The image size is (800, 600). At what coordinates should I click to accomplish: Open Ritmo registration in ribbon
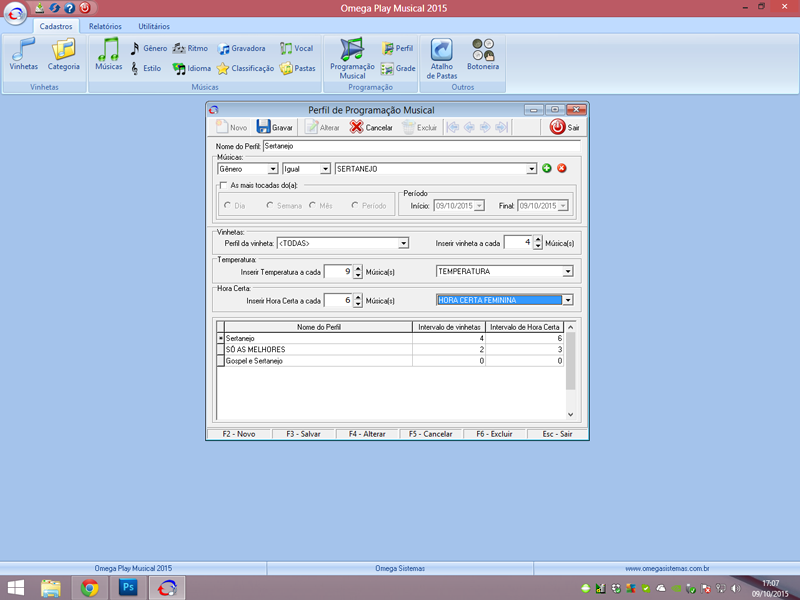point(190,48)
